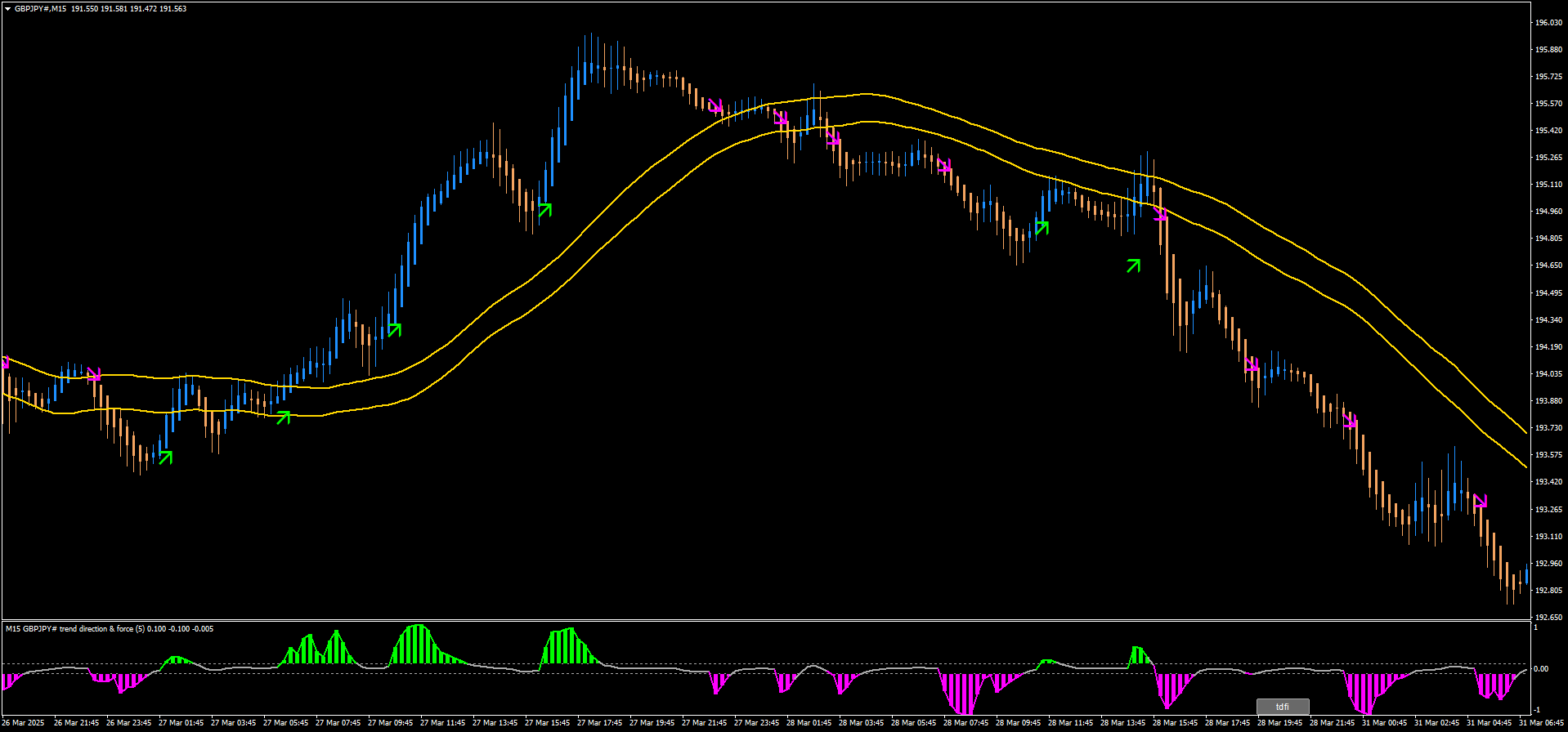This screenshot has height=732, width=1568.
Task: Select the lowest green buy arrow at far left
Action: pyautogui.click(x=165, y=457)
